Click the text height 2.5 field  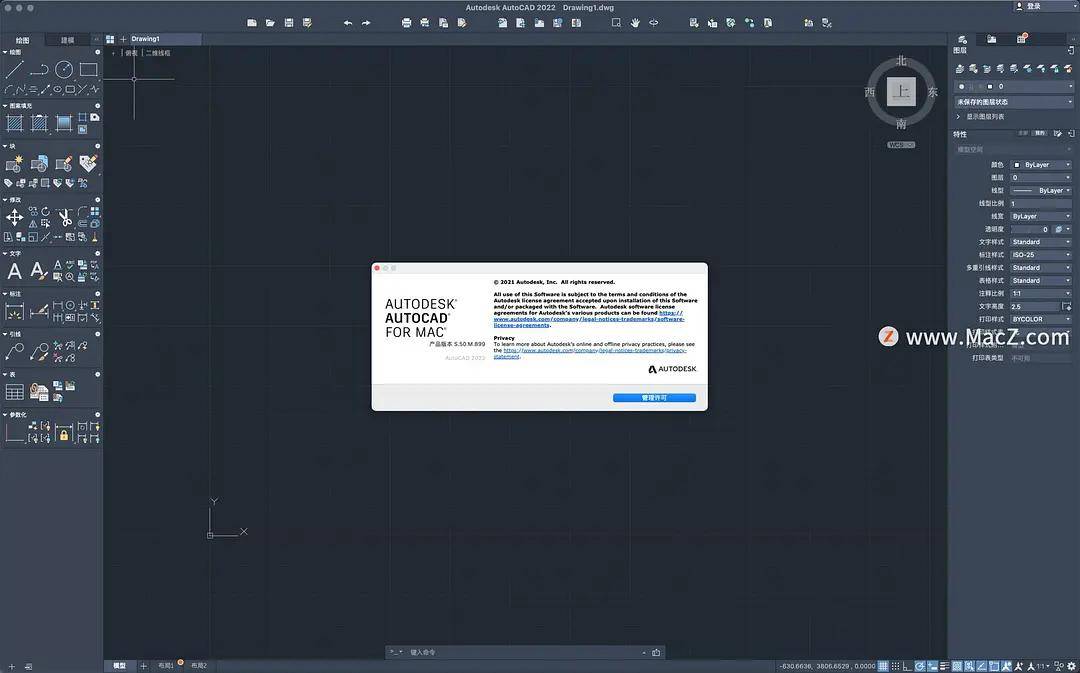coord(1035,307)
